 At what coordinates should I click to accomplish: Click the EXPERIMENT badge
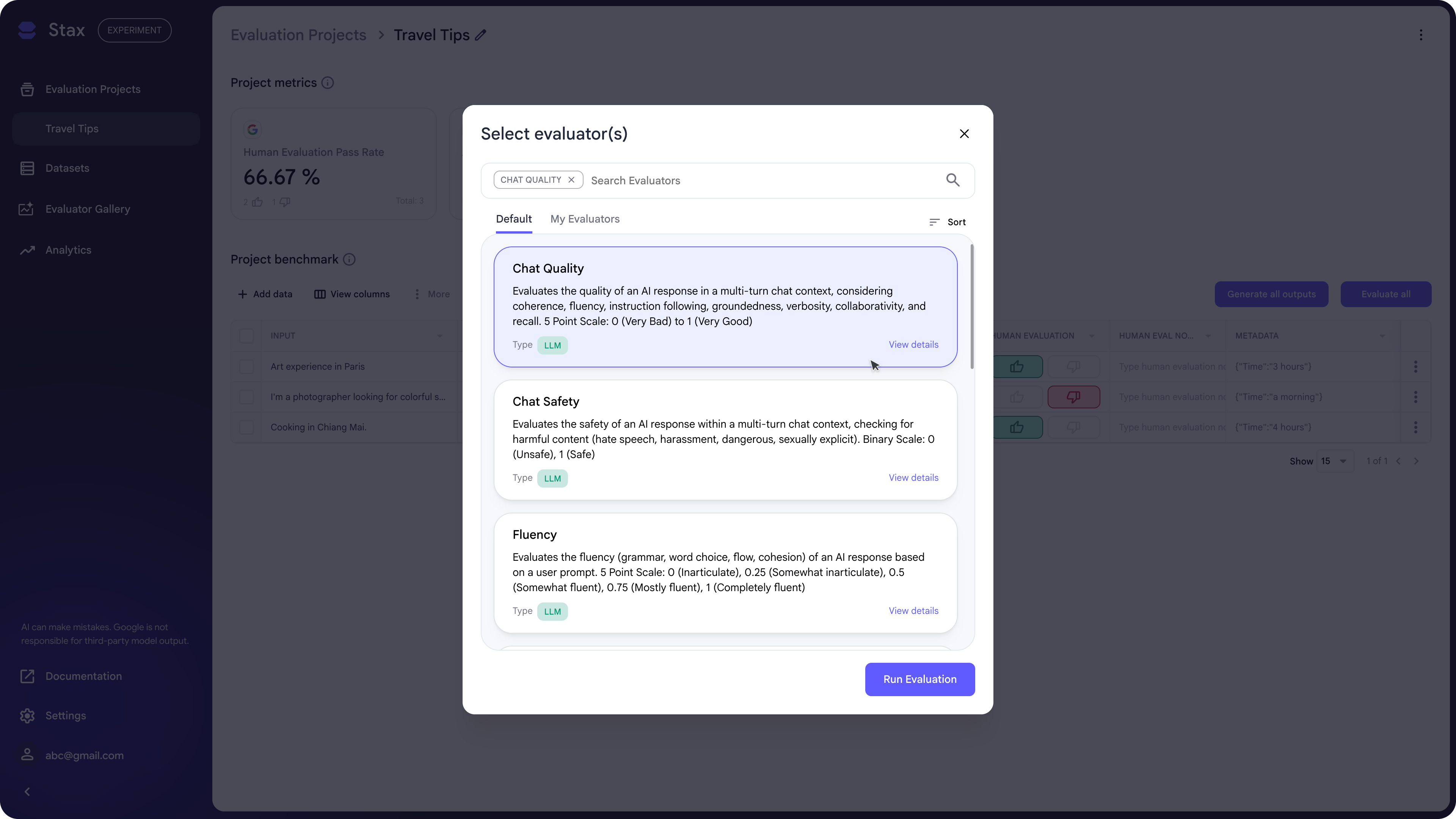134,30
